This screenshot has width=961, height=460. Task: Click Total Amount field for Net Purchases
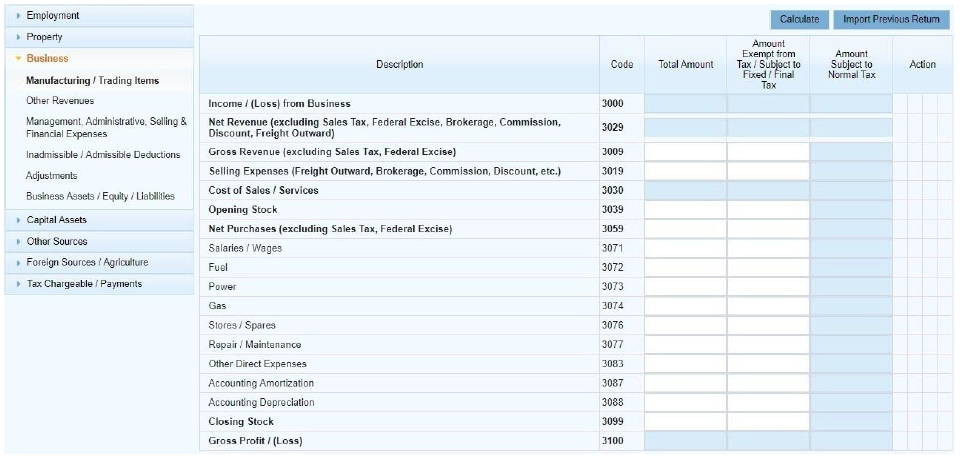click(685, 229)
